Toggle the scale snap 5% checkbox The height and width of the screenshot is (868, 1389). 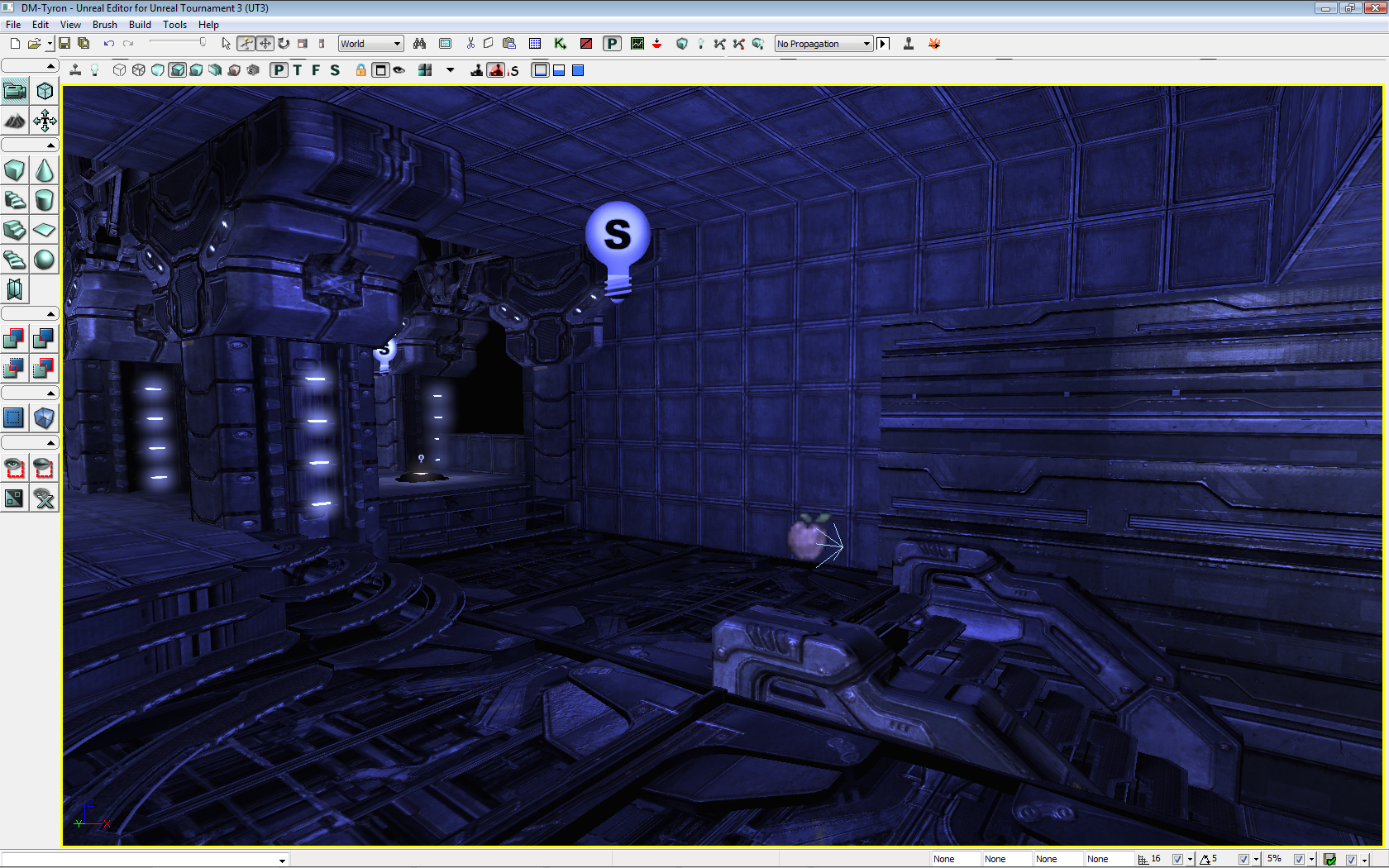[1299, 859]
